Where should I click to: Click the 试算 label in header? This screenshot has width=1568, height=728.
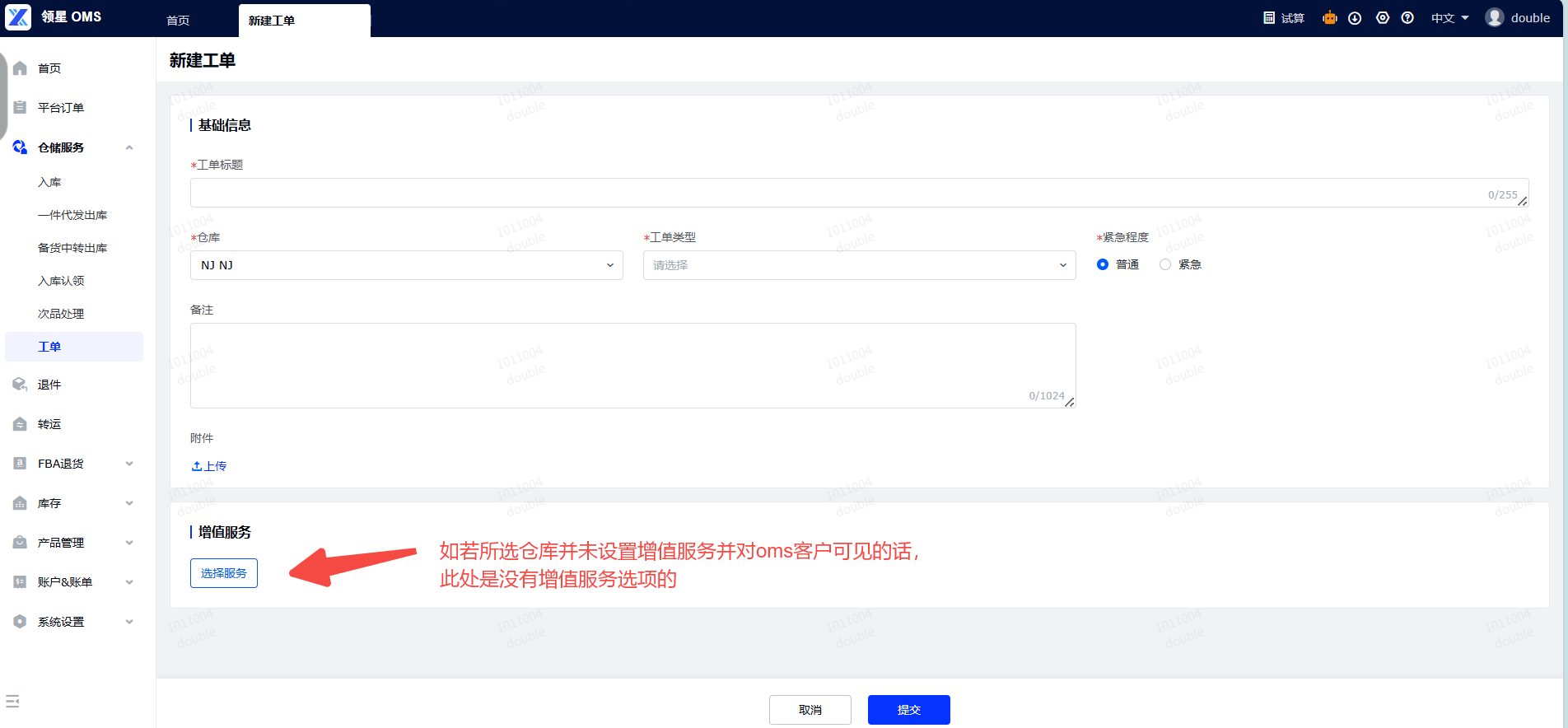(x=1293, y=18)
